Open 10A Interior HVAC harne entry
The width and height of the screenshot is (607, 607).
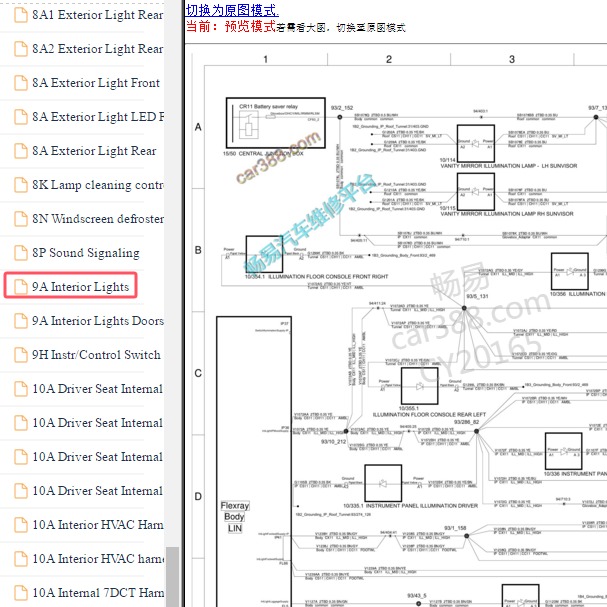[98, 559]
